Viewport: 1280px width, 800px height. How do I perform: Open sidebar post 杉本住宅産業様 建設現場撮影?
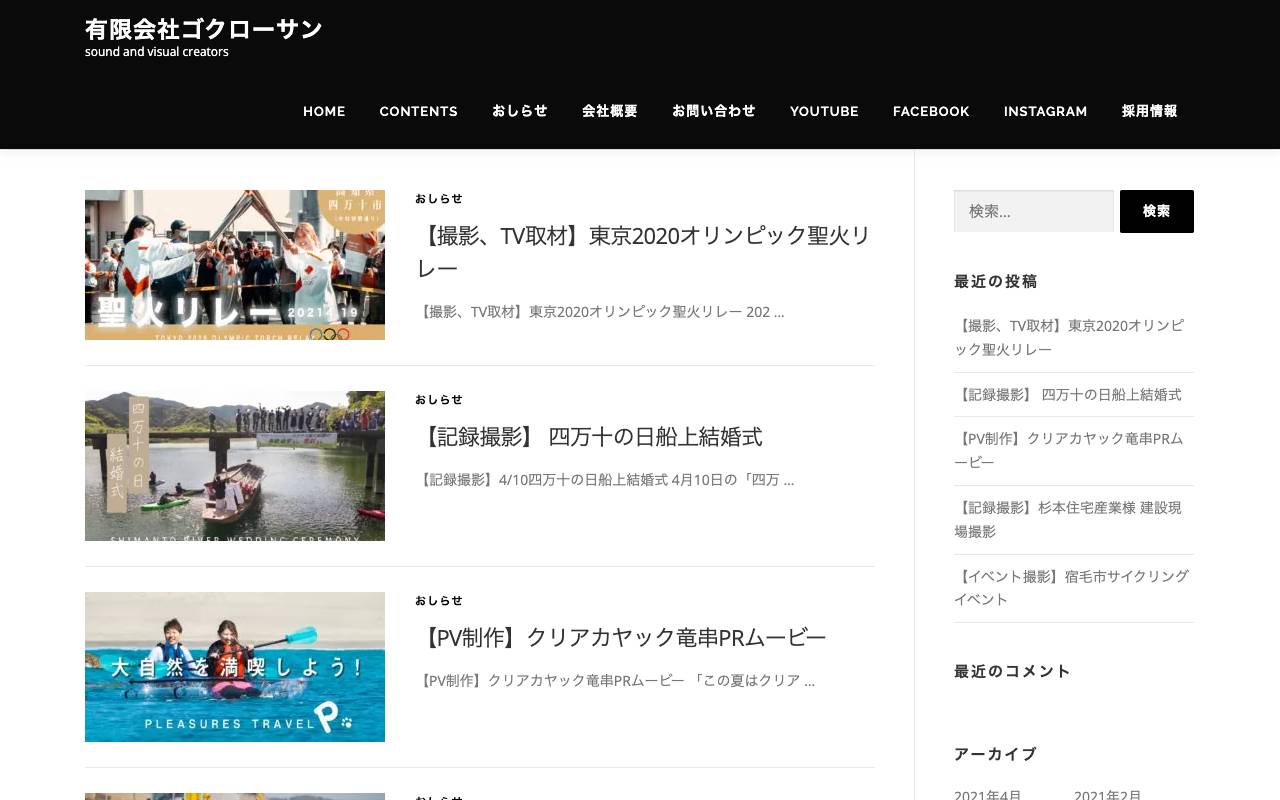point(1068,519)
